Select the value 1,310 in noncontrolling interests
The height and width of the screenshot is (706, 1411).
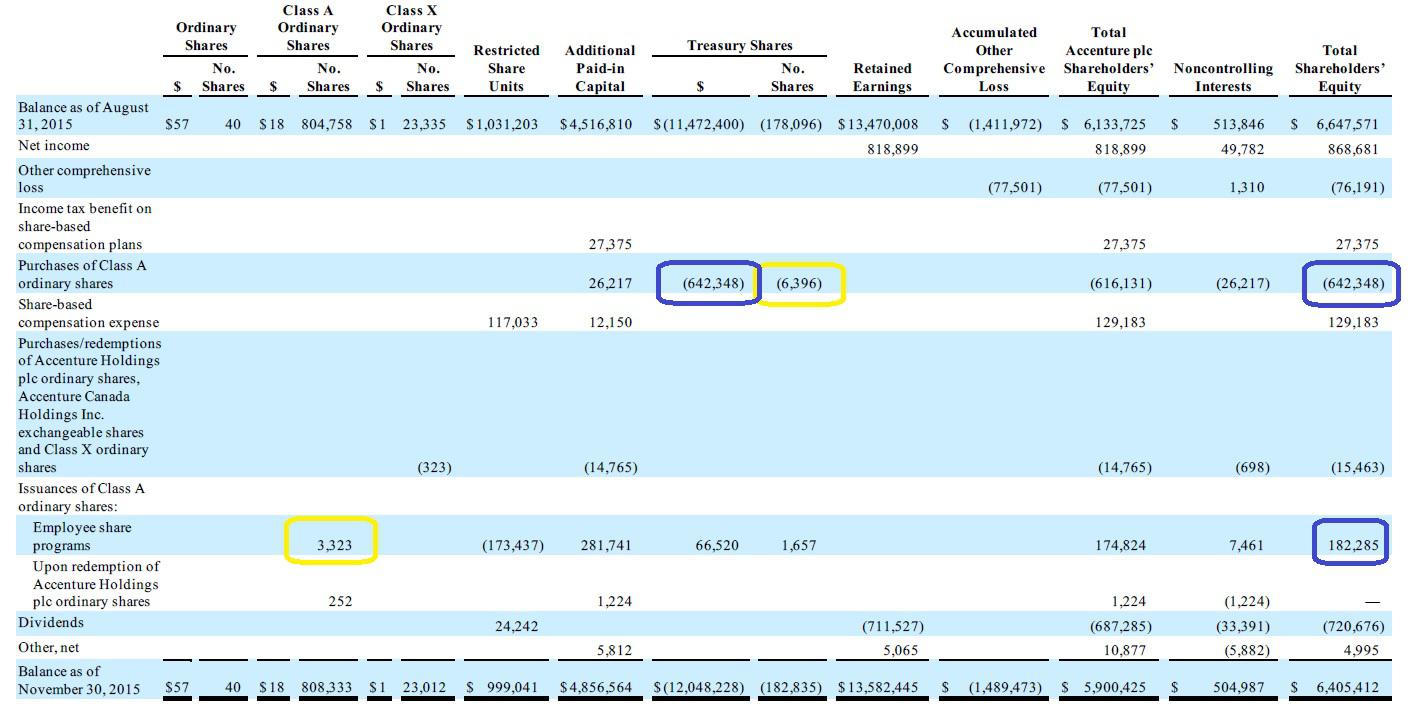coord(1245,187)
